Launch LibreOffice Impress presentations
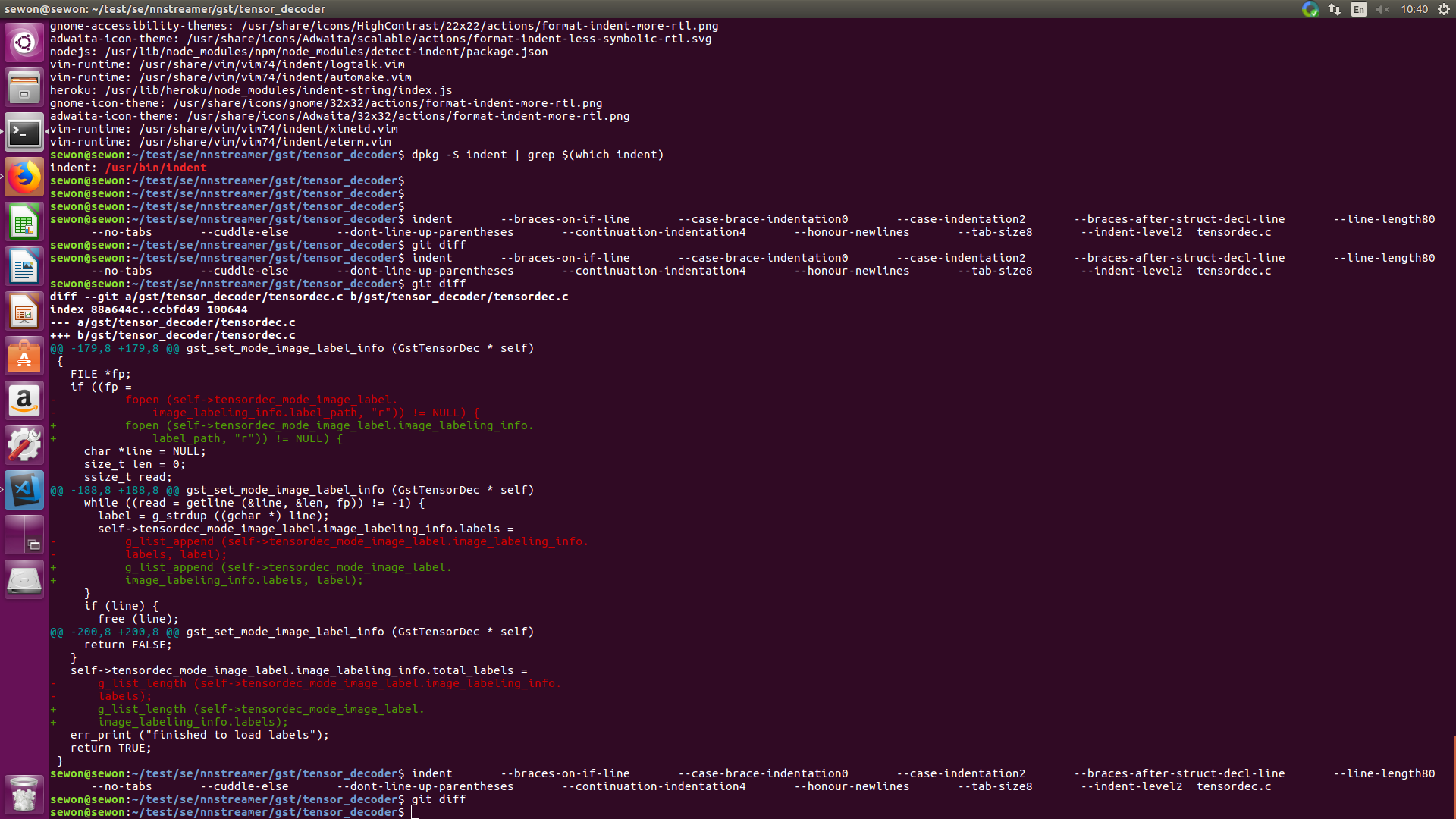Viewport: 1456px width, 819px height. [x=24, y=312]
